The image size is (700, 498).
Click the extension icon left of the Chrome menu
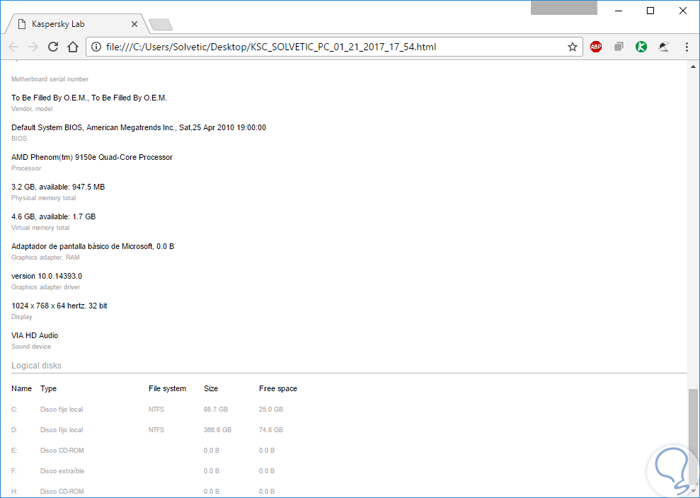point(664,47)
